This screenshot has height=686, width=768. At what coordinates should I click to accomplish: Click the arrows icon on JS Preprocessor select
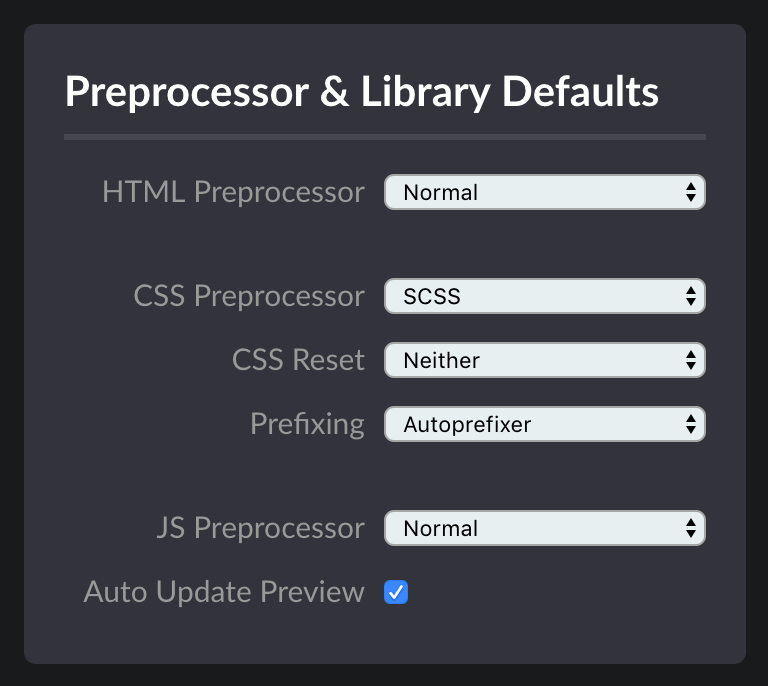coord(691,528)
